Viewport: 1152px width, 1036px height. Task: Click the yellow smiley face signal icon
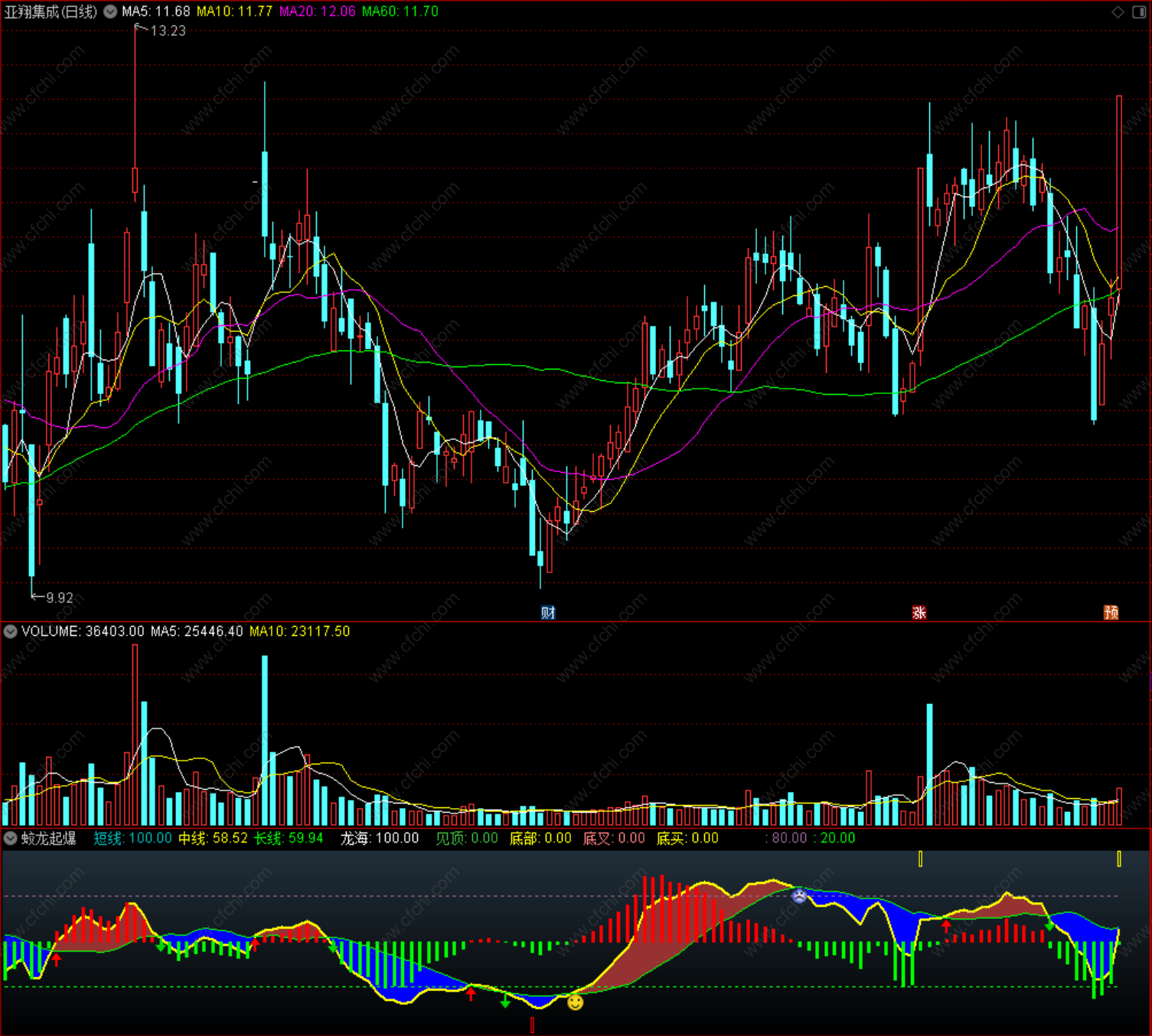pos(576,1002)
